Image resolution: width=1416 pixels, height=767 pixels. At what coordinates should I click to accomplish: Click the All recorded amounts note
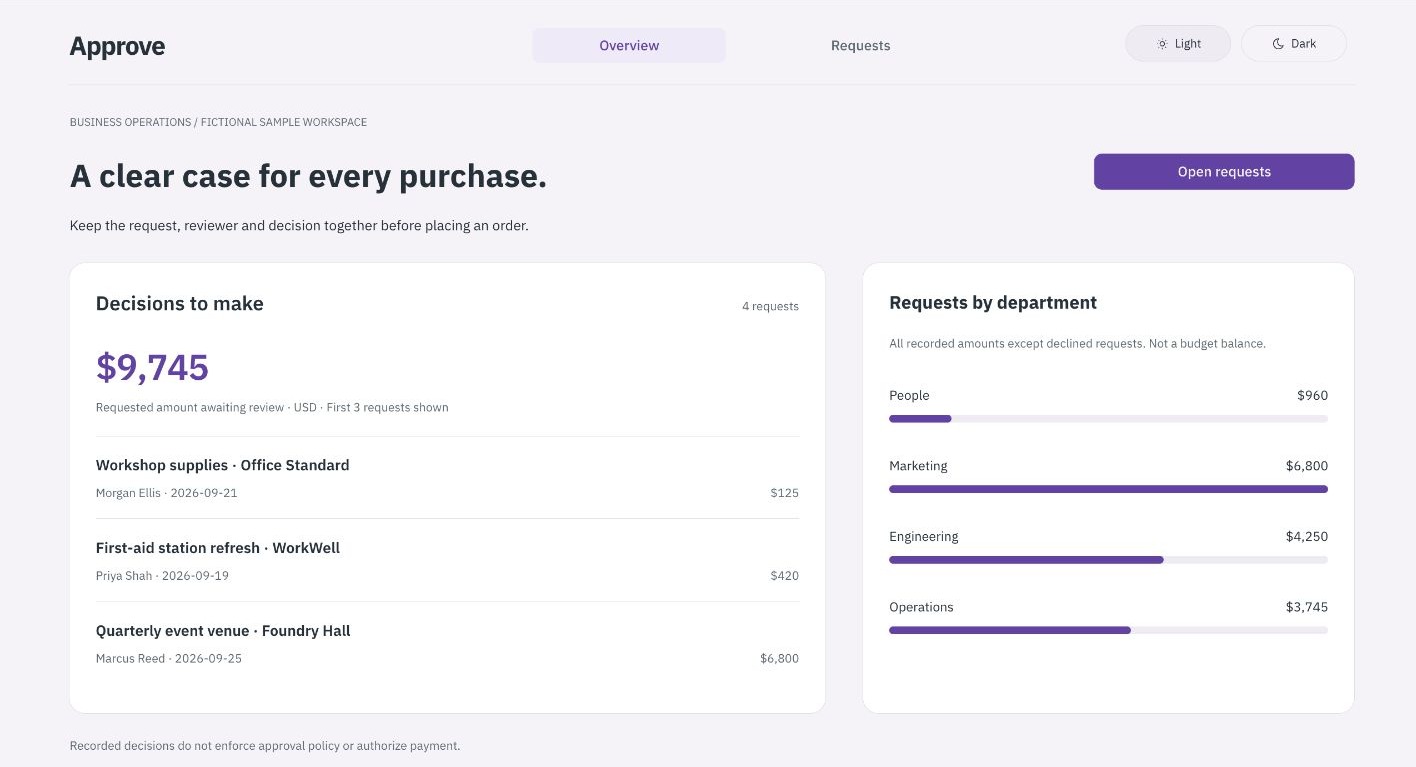[x=1077, y=344]
